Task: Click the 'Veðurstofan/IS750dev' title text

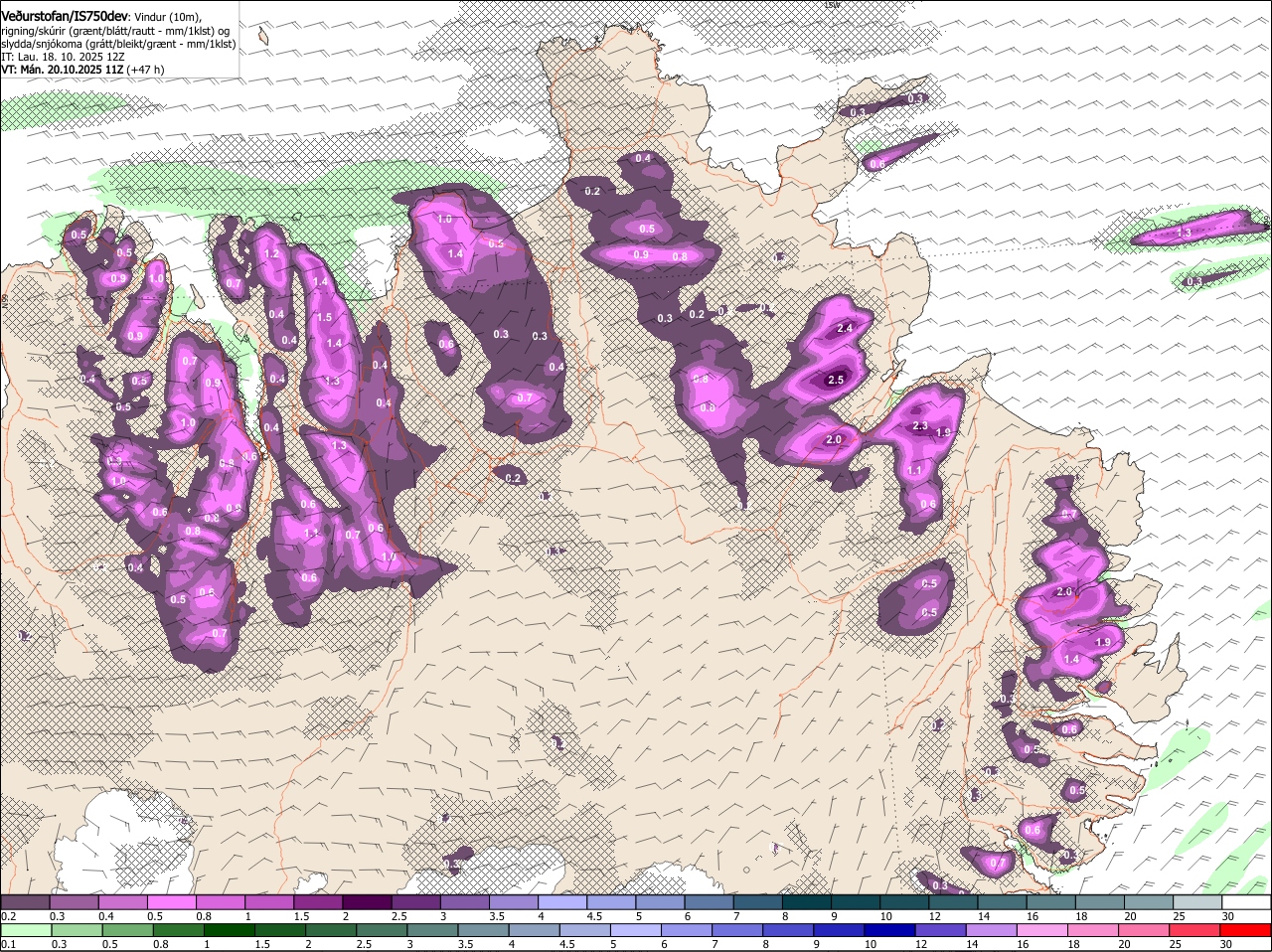Action: pos(65,17)
